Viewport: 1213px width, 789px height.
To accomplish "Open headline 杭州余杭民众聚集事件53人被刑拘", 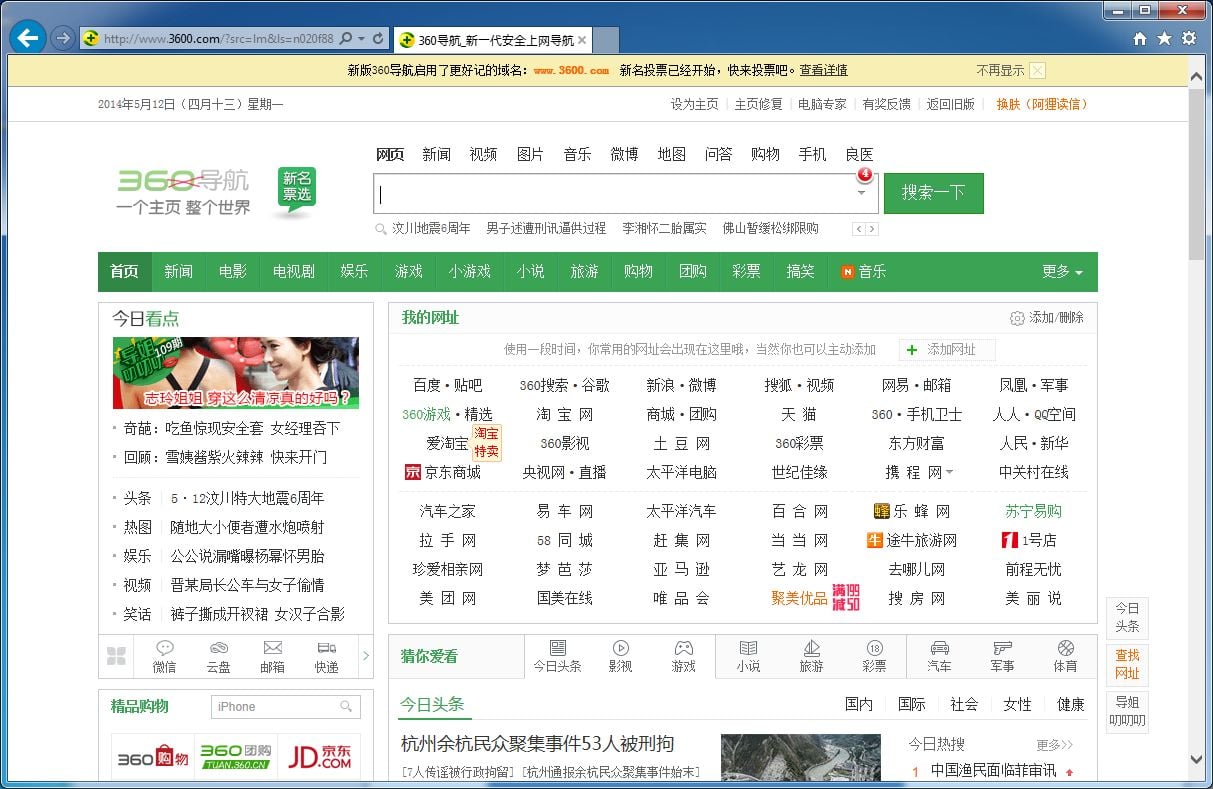I will tap(537, 744).
